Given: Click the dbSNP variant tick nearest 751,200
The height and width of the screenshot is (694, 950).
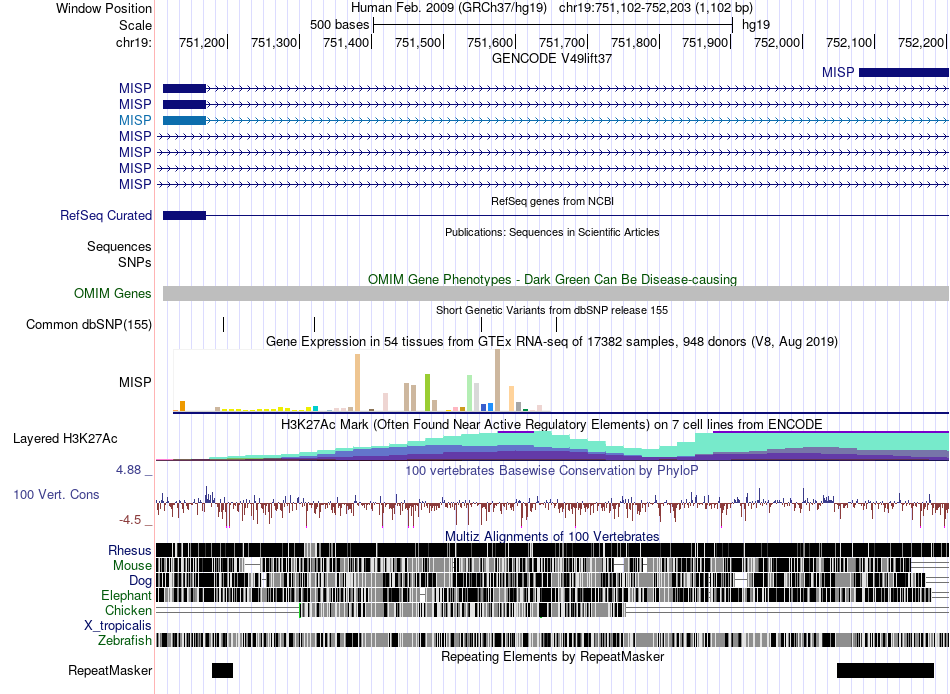Looking at the screenshot, I should [x=224, y=324].
